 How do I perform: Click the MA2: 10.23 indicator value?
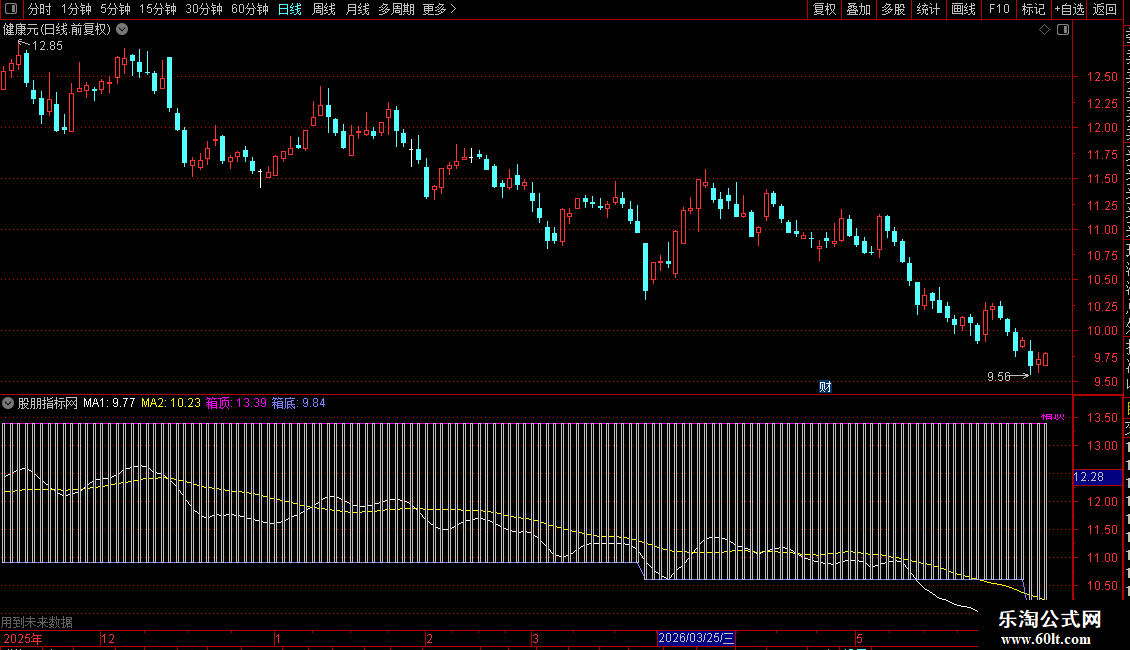pyautogui.click(x=171, y=403)
